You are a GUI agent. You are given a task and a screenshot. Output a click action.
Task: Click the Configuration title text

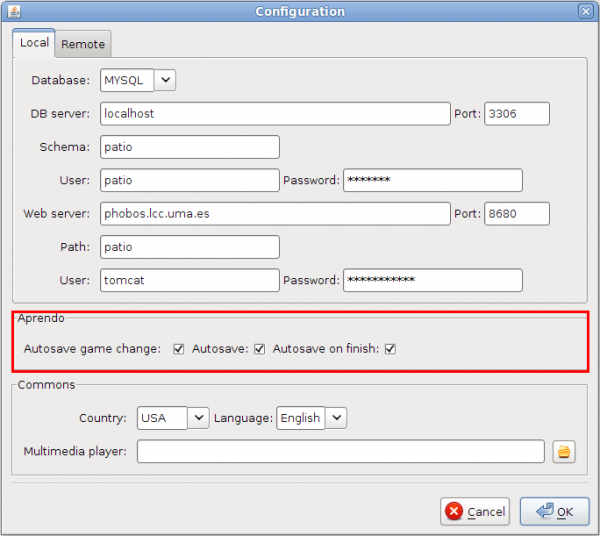pos(300,11)
